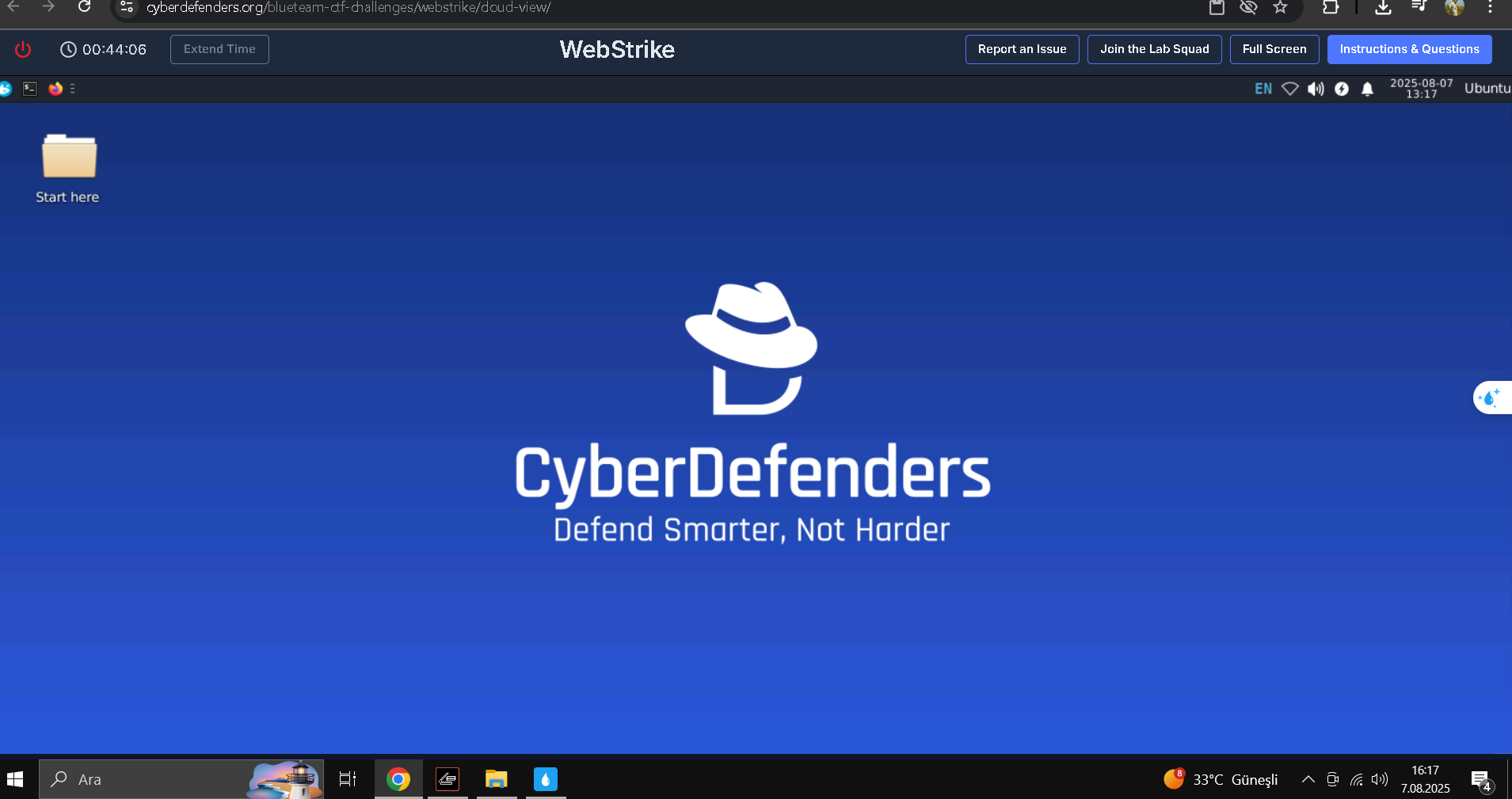Open the EN keyboard layout indicator
The image size is (1512, 799).
tap(1263, 89)
